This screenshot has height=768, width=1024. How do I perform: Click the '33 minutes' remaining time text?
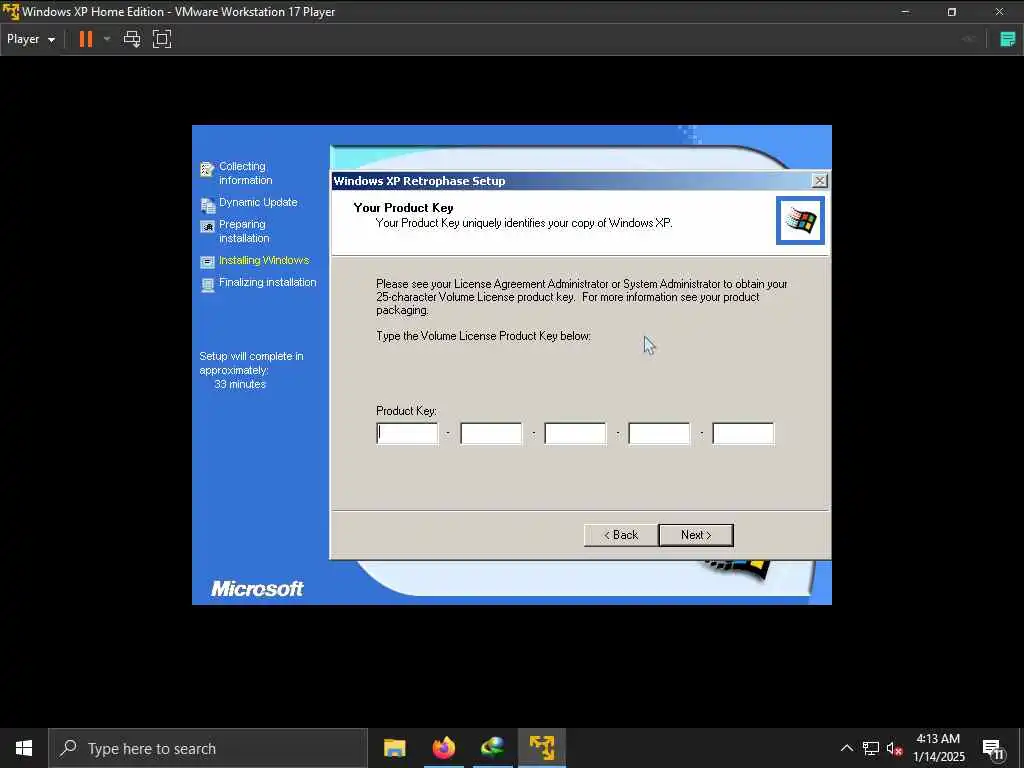pos(240,385)
